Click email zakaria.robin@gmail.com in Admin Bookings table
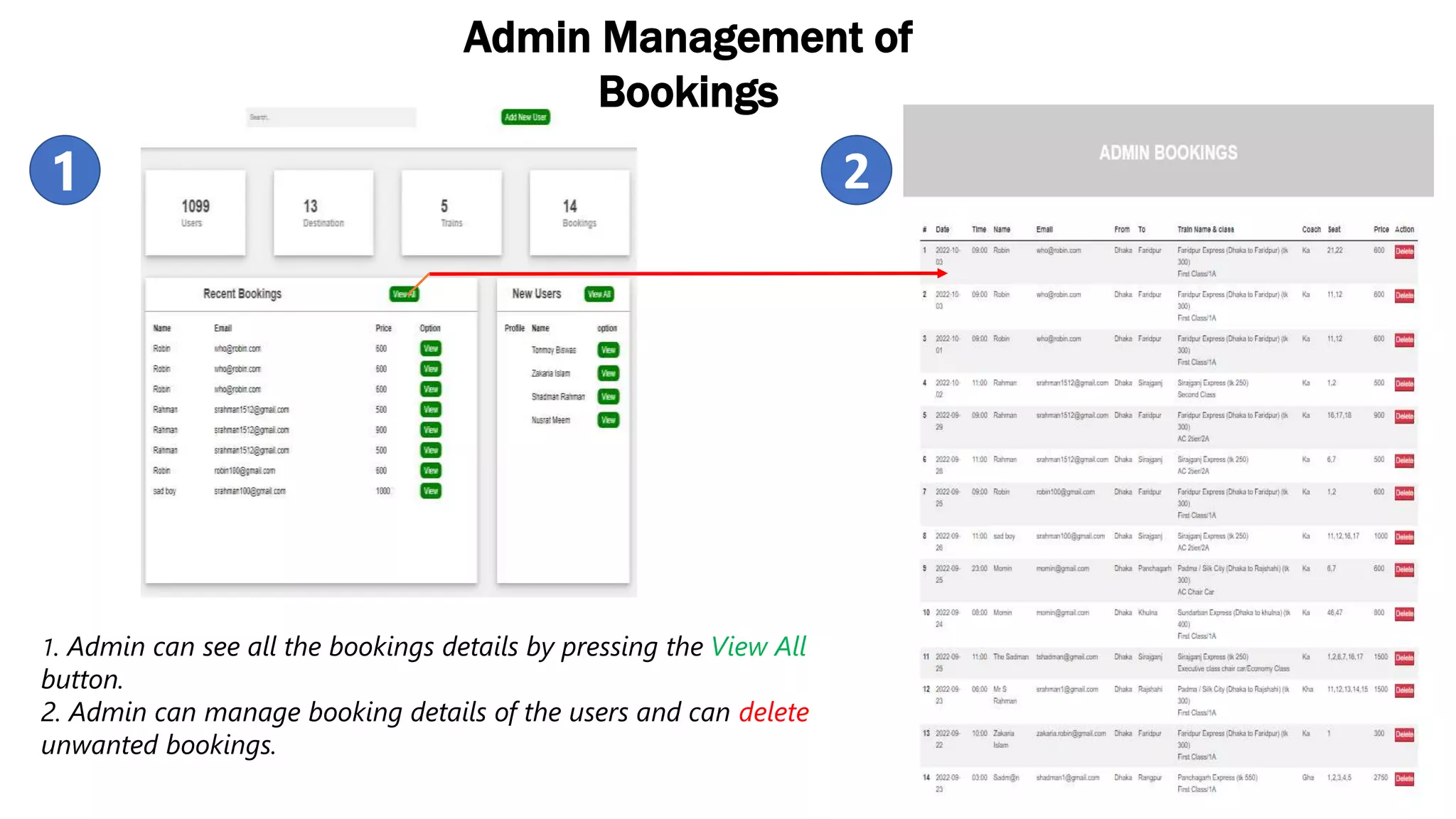Image resolution: width=1456 pixels, height=819 pixels. (1071, 734)
